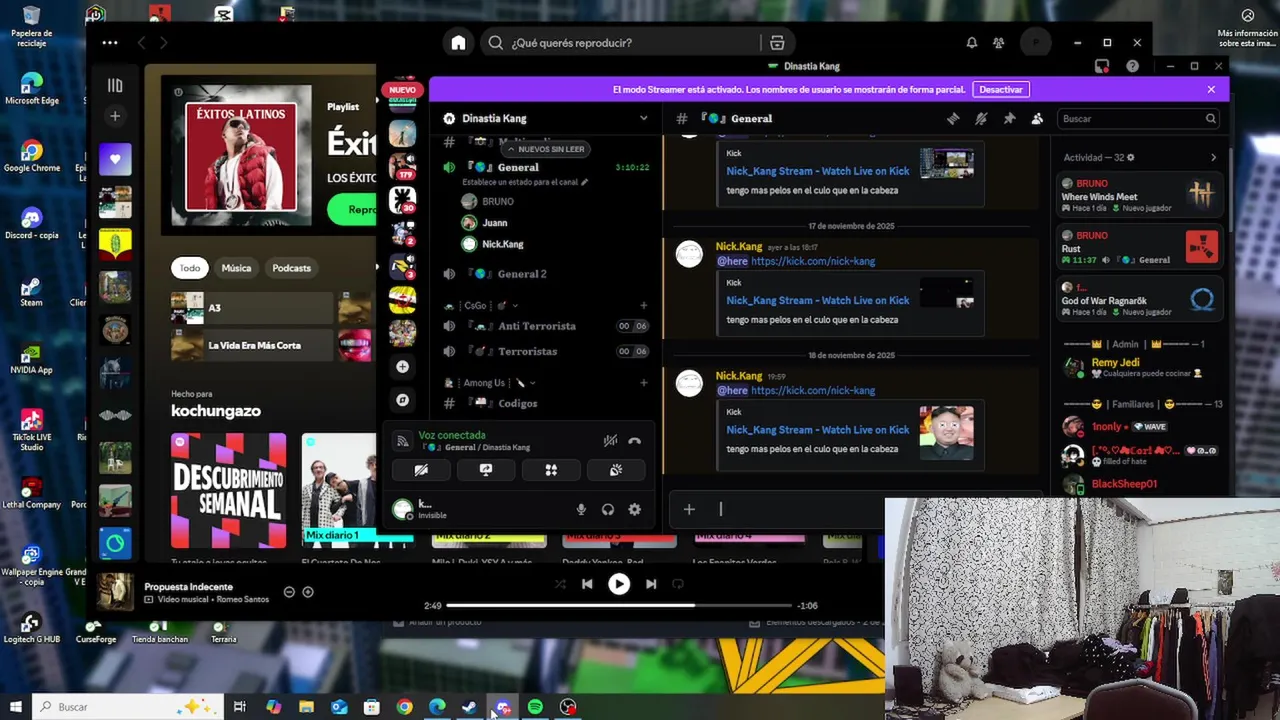Share your screen in Discord

(486, 470)
